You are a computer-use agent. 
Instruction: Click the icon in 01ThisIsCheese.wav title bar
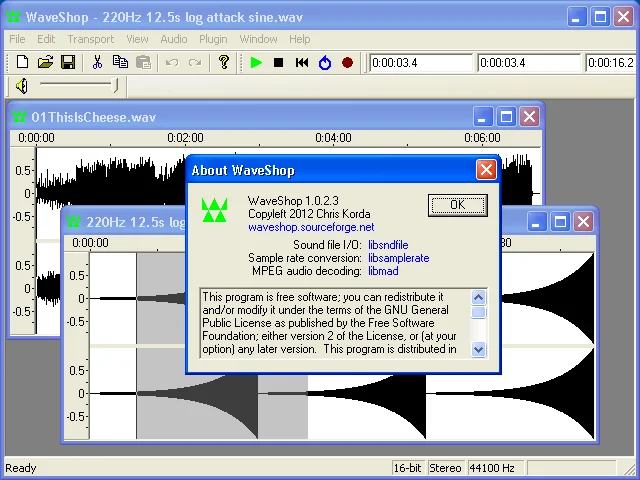click(x=19, y=117)
